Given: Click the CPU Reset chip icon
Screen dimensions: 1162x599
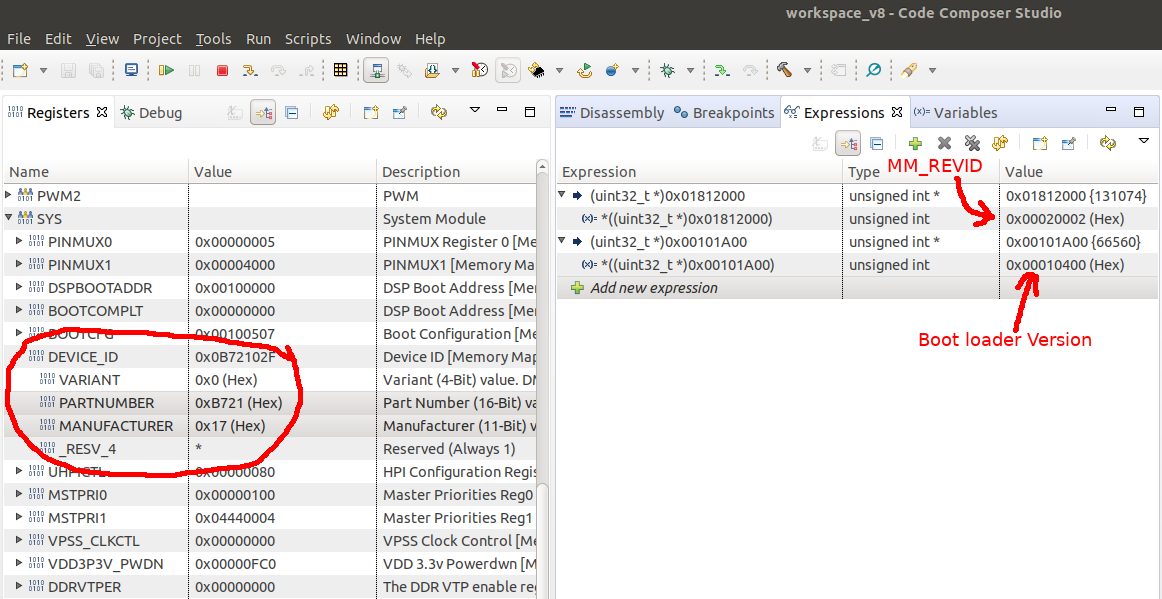Looking at the screenshot, I should tap(536, 70).
